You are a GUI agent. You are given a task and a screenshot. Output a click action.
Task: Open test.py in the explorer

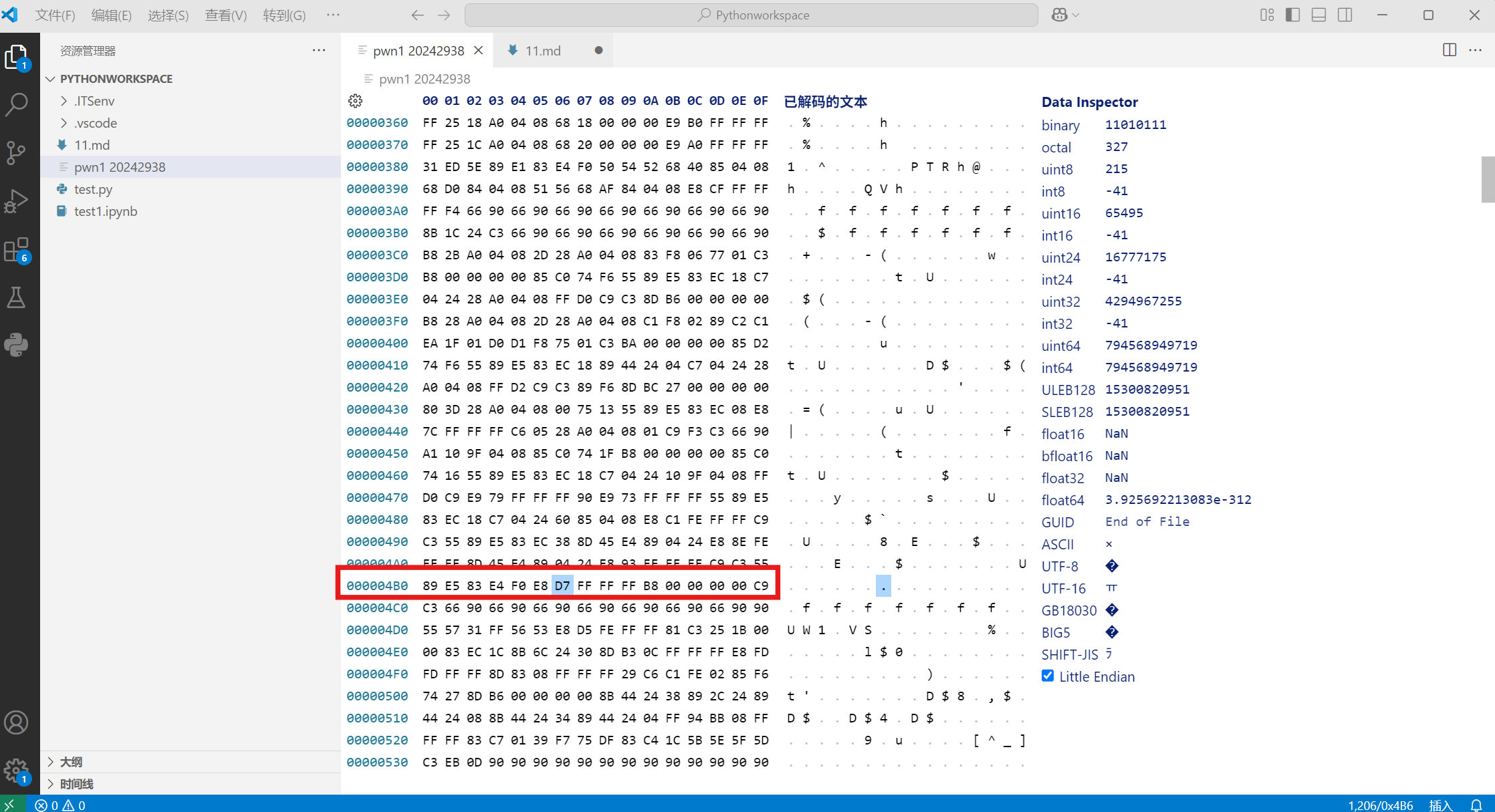93,189
